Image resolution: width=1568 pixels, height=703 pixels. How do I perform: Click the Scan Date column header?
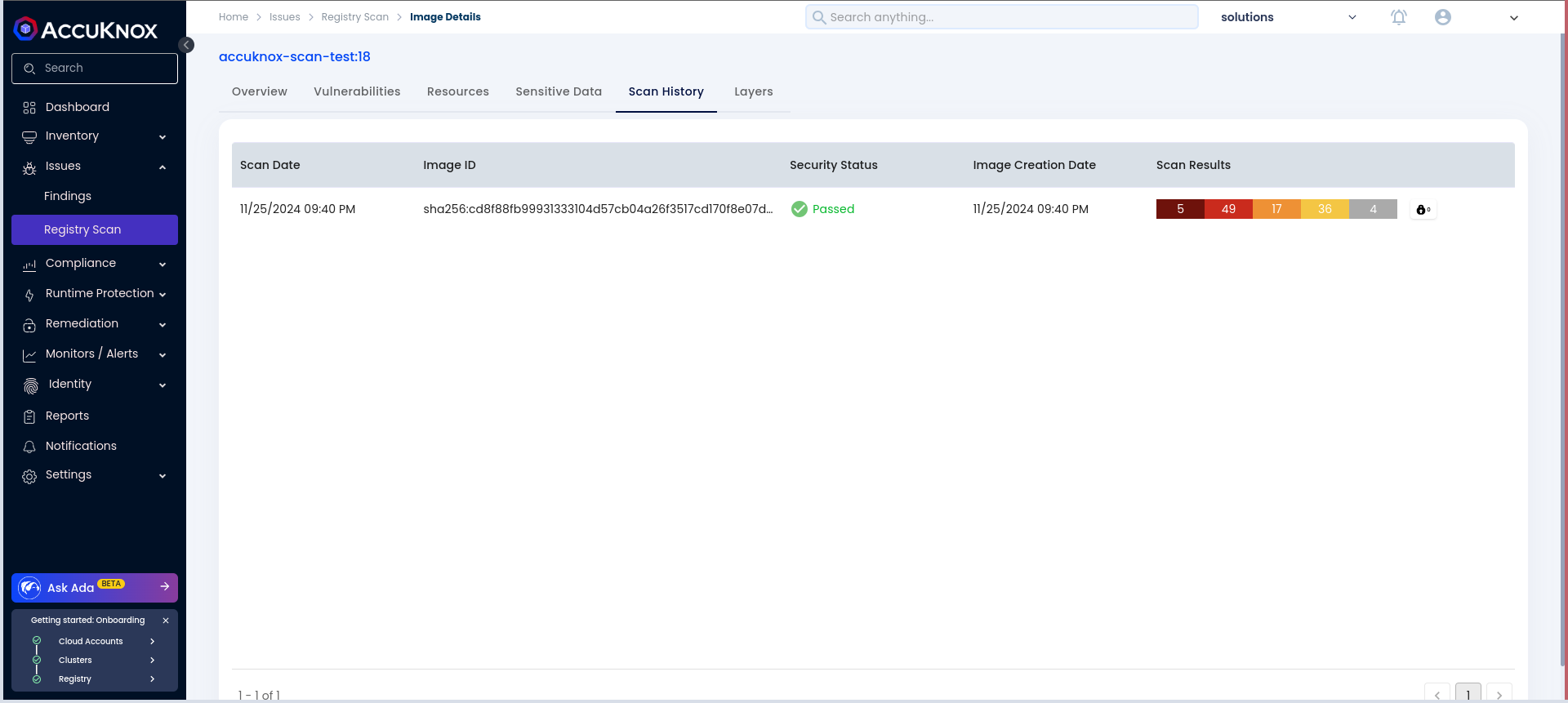(x=270, y=166)
